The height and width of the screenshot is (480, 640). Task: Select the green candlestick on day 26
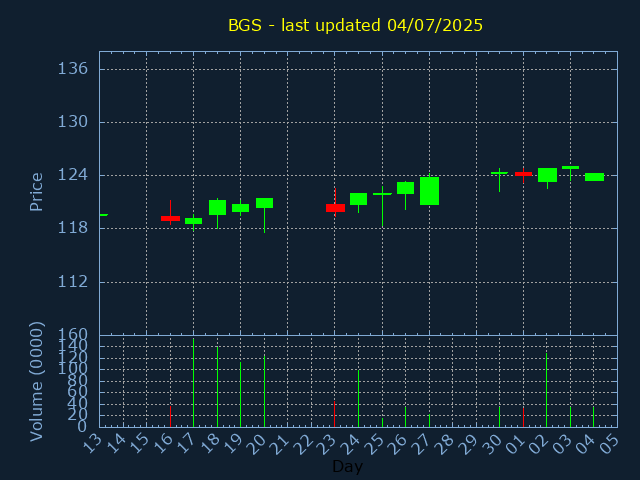405,188
